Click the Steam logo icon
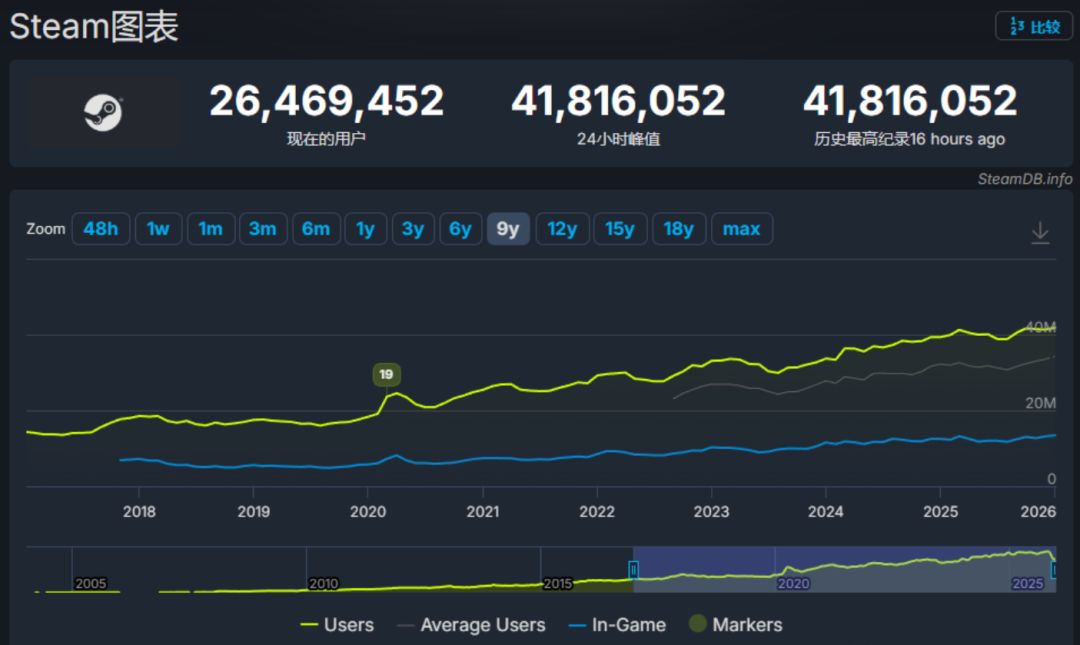Screen dimensions: 1080x645 coord(103,113)
